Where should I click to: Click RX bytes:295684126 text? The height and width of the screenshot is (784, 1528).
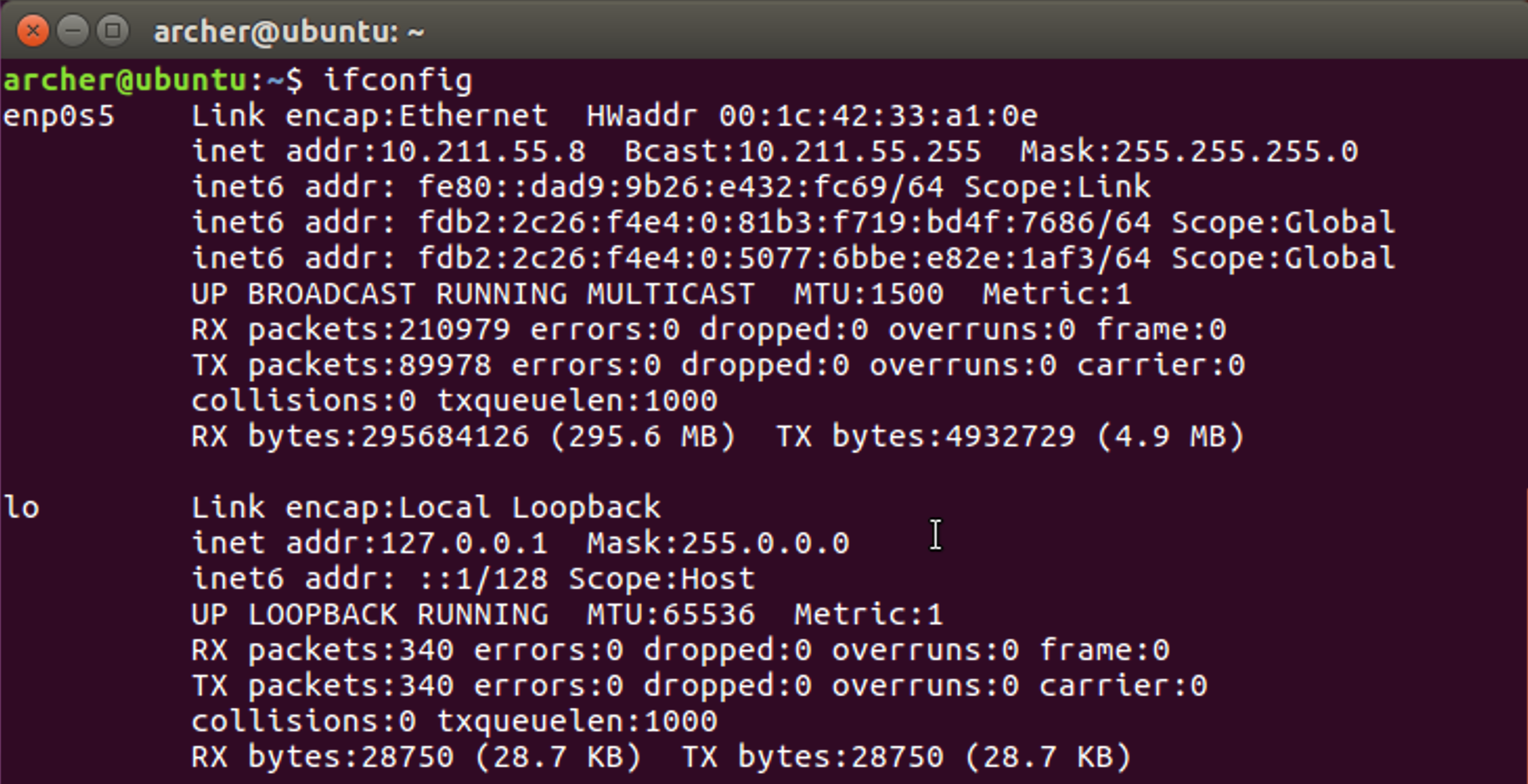point(360,437)
